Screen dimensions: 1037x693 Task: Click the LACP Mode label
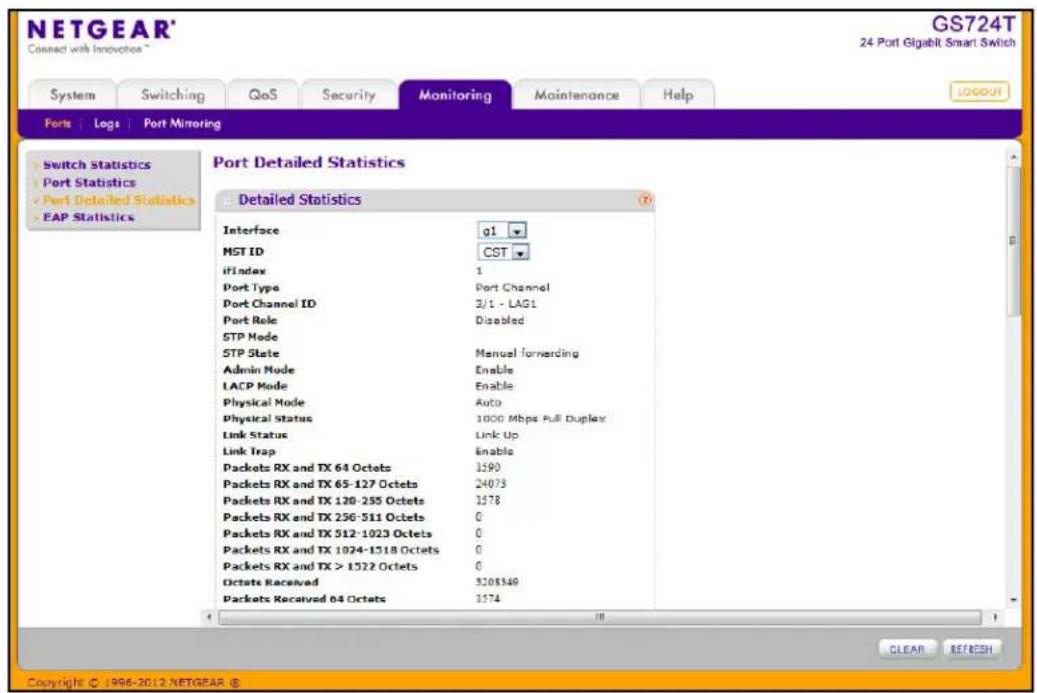click(255, 386)
